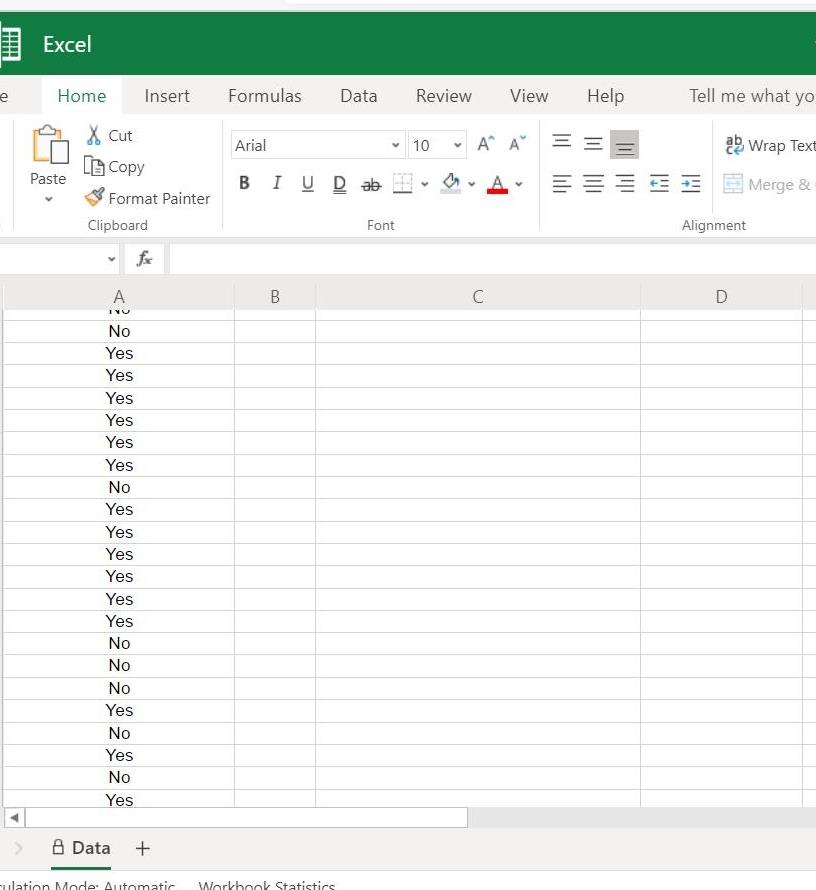Align text left

click(562, 184)
